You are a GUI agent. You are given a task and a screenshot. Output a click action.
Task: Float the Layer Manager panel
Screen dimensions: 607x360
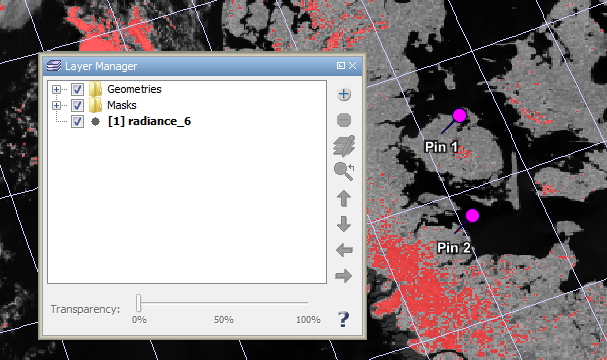[x=341, y=66]
